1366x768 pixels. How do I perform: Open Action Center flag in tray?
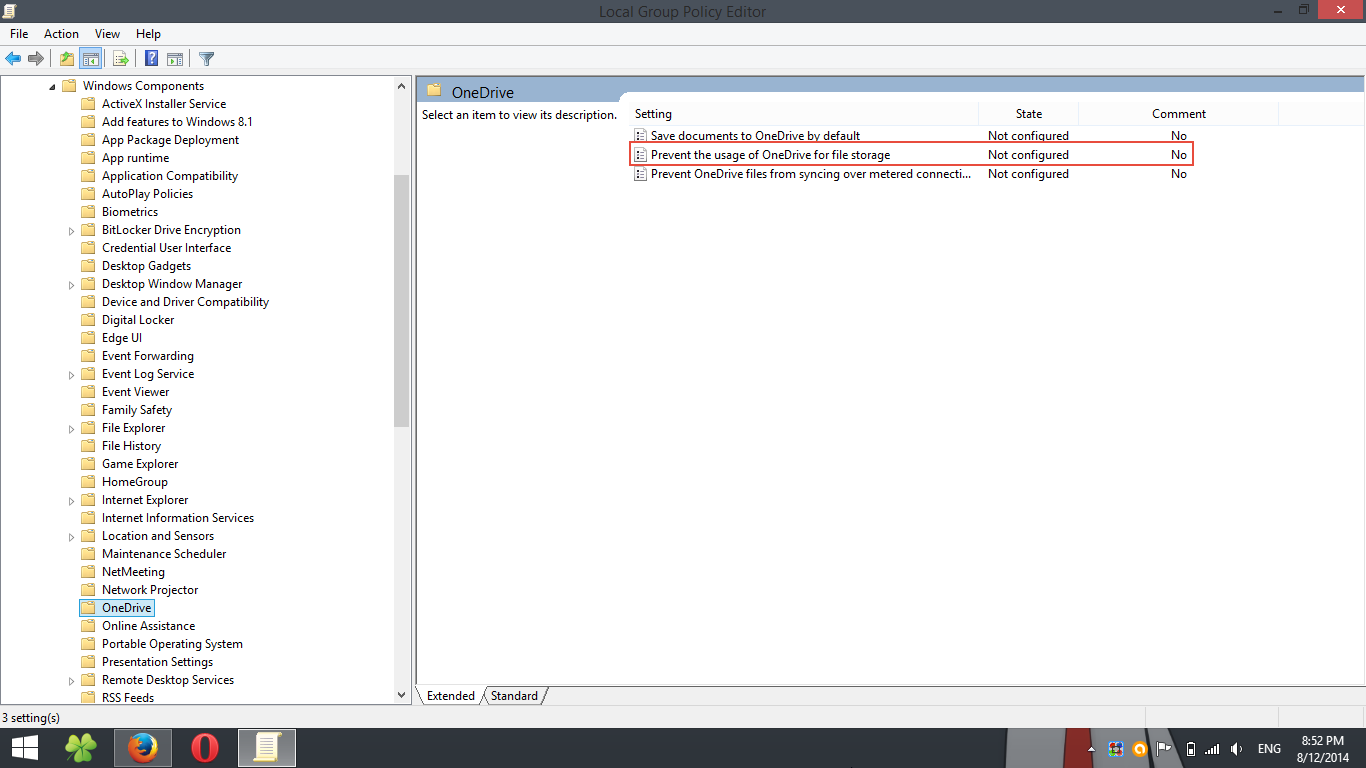pyautogui.click(x=1164, y=749)
